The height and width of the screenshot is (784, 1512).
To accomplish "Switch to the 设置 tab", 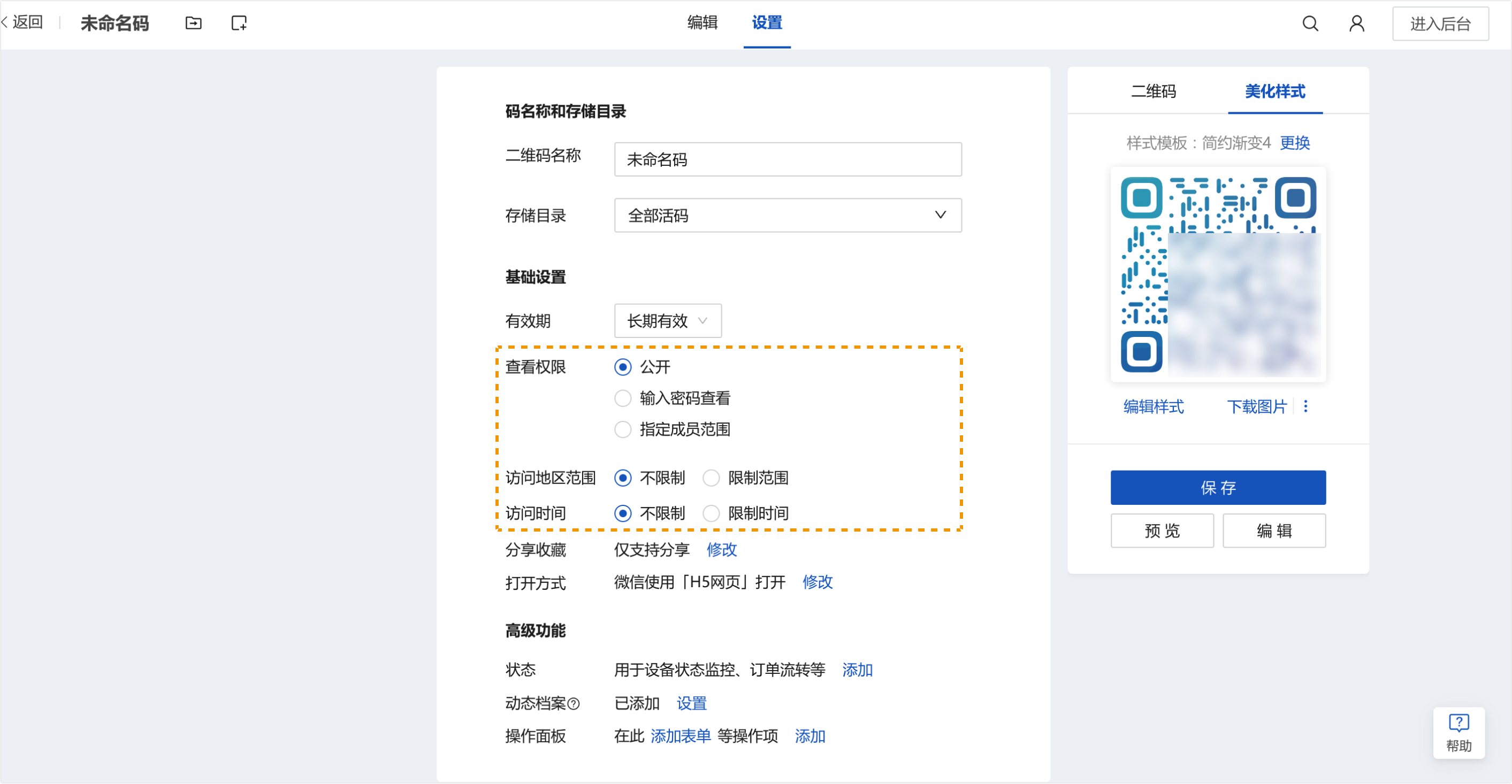I will tap(767, 23).
